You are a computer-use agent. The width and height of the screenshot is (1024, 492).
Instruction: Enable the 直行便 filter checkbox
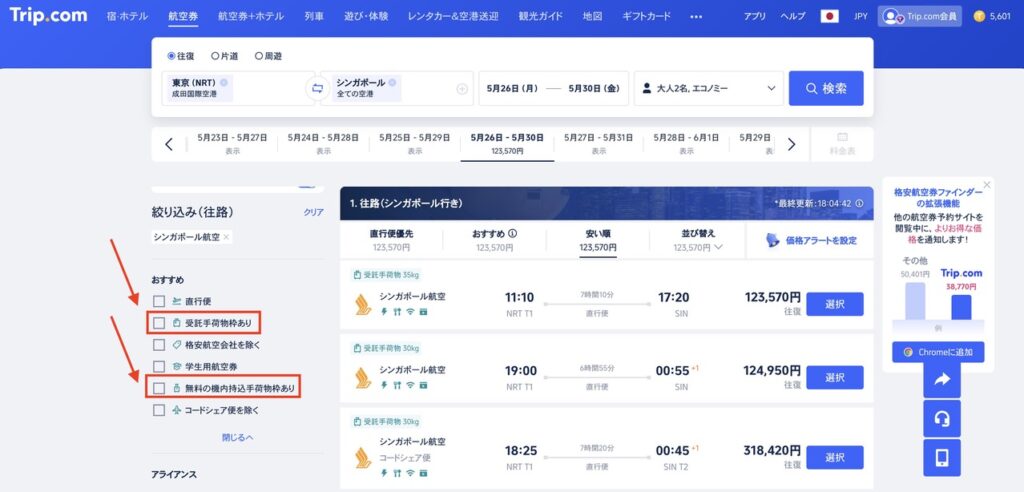click(159, 301)
